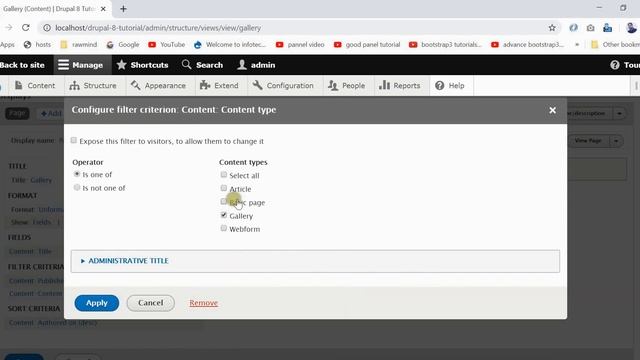
Task: Select the Is one of operator
Action: pos(77,174)
